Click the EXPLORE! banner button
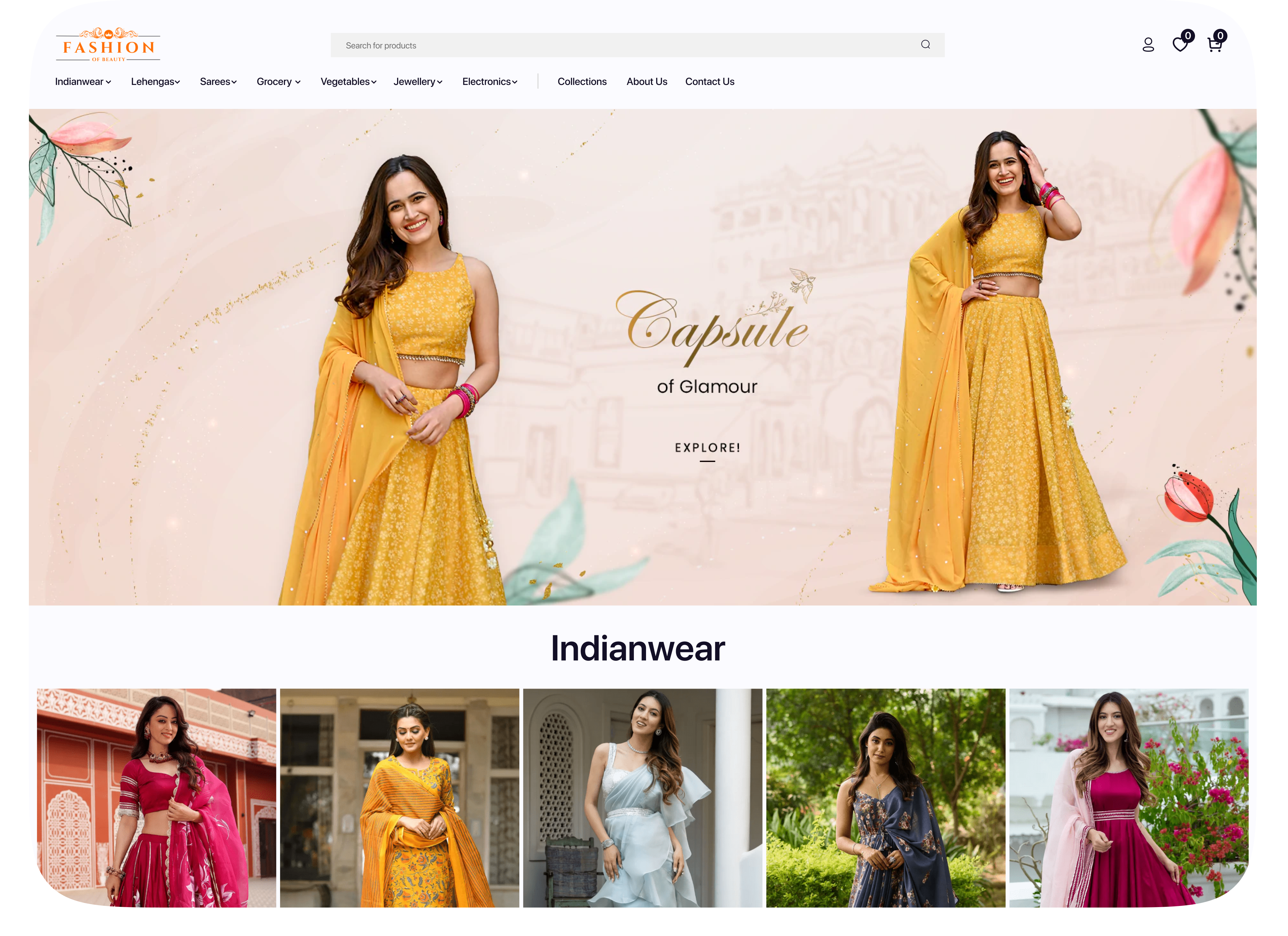The height and width of the screenshot is (936, 1288). coord(707,448)
